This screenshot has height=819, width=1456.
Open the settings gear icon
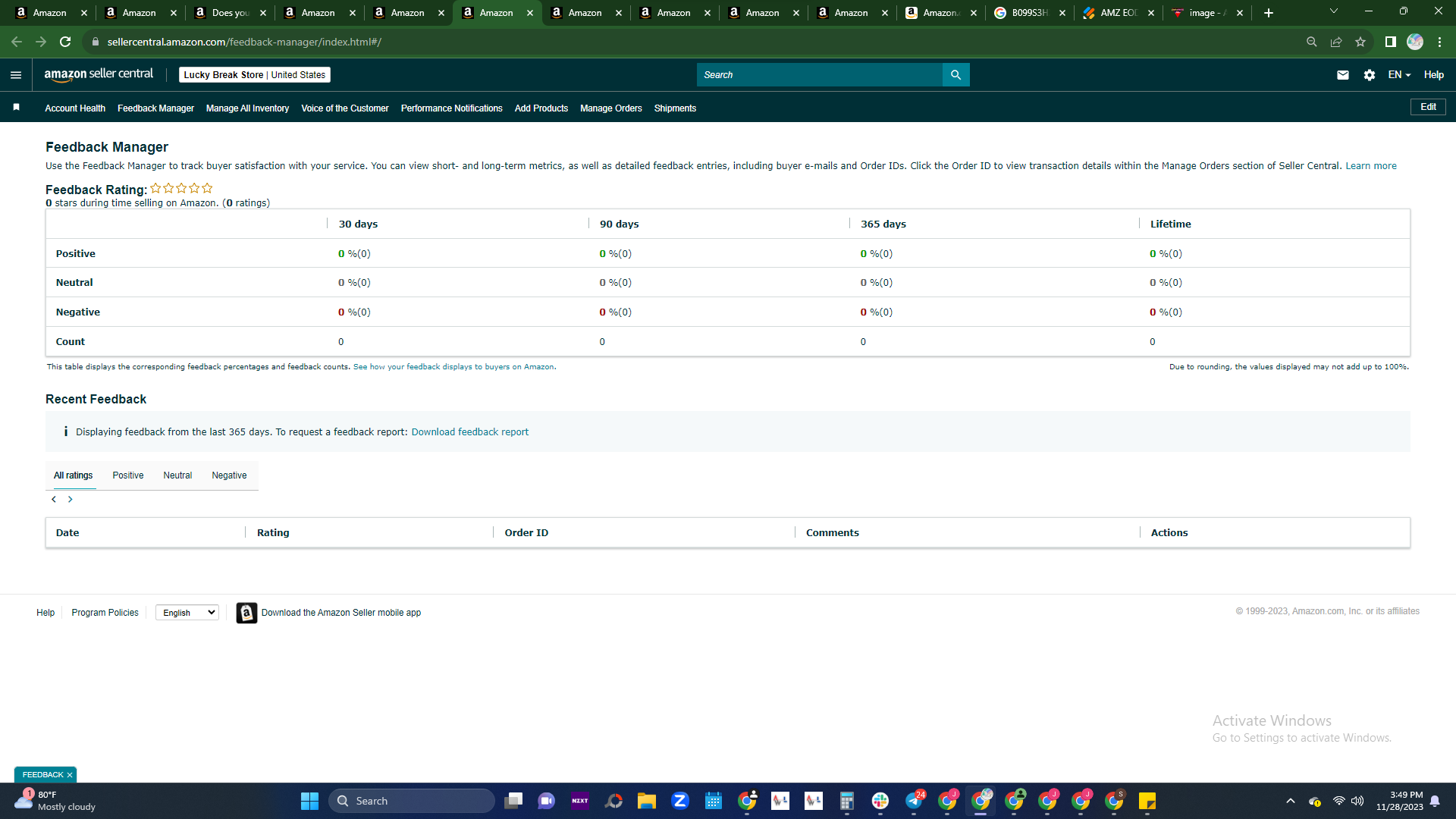pyautogui.click(x=1370, y=75)
